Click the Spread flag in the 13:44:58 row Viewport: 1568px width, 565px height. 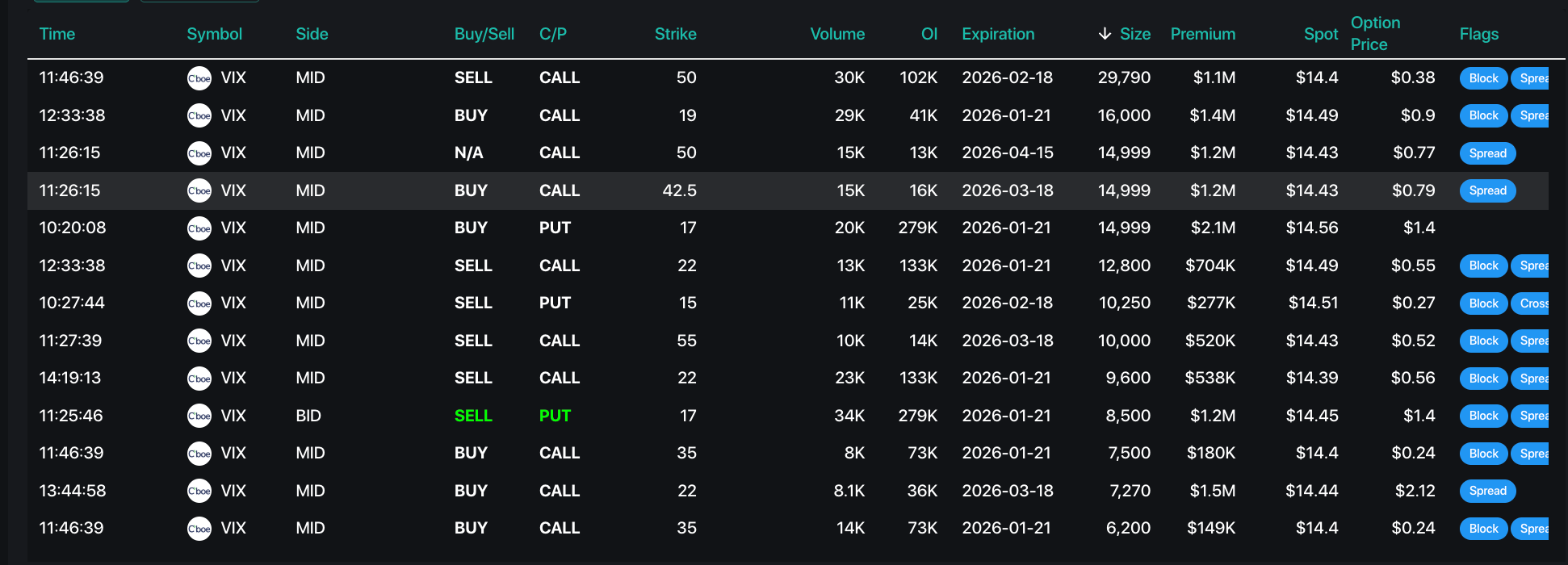(x=1487, y=491)
